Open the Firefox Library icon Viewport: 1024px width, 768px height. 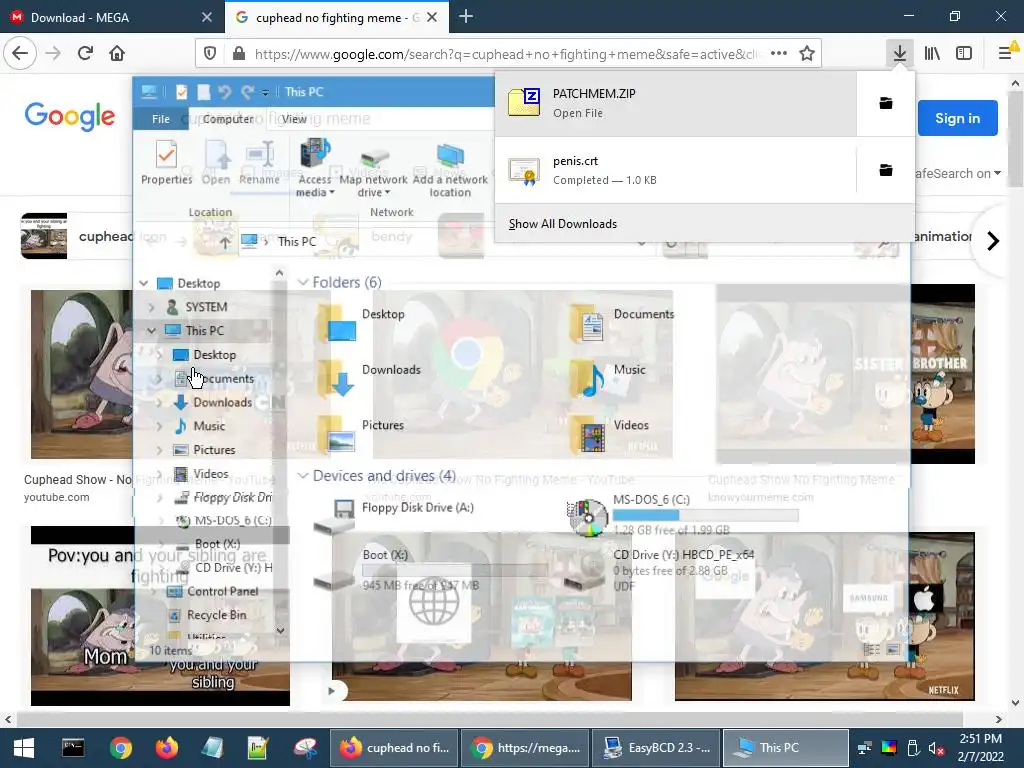point(932,53)
